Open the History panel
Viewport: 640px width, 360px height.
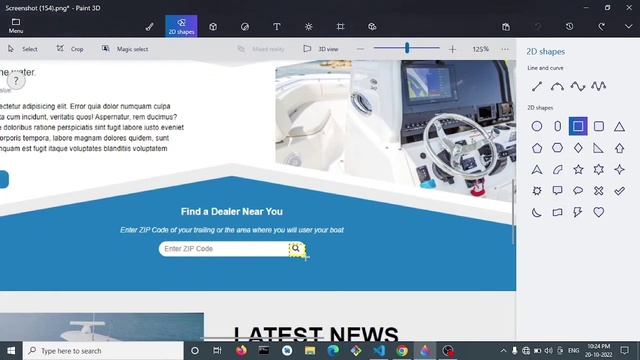point(569,27)
